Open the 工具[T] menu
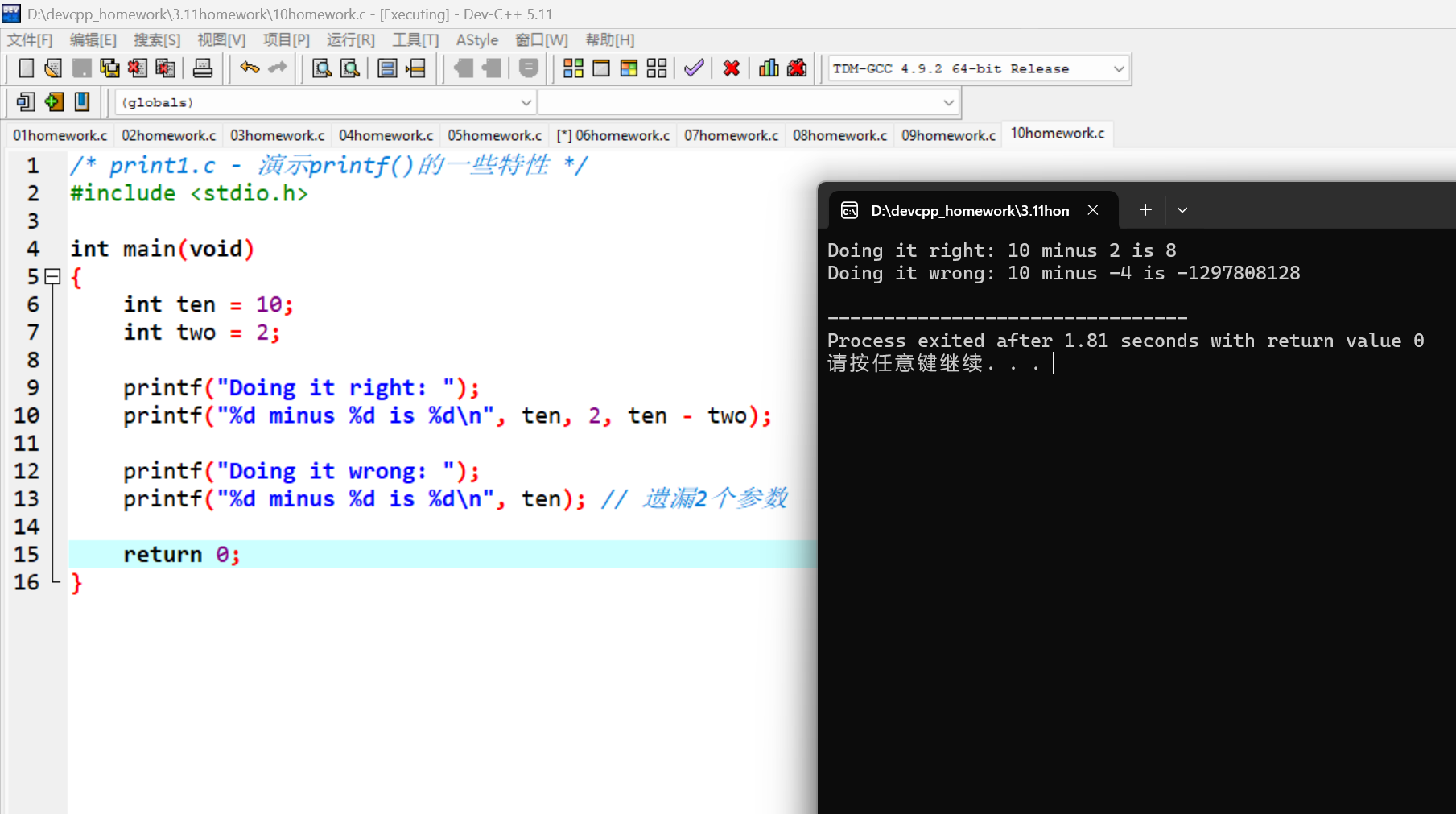The height and width of the screenshot is (814, 1456). click(415, 39)
